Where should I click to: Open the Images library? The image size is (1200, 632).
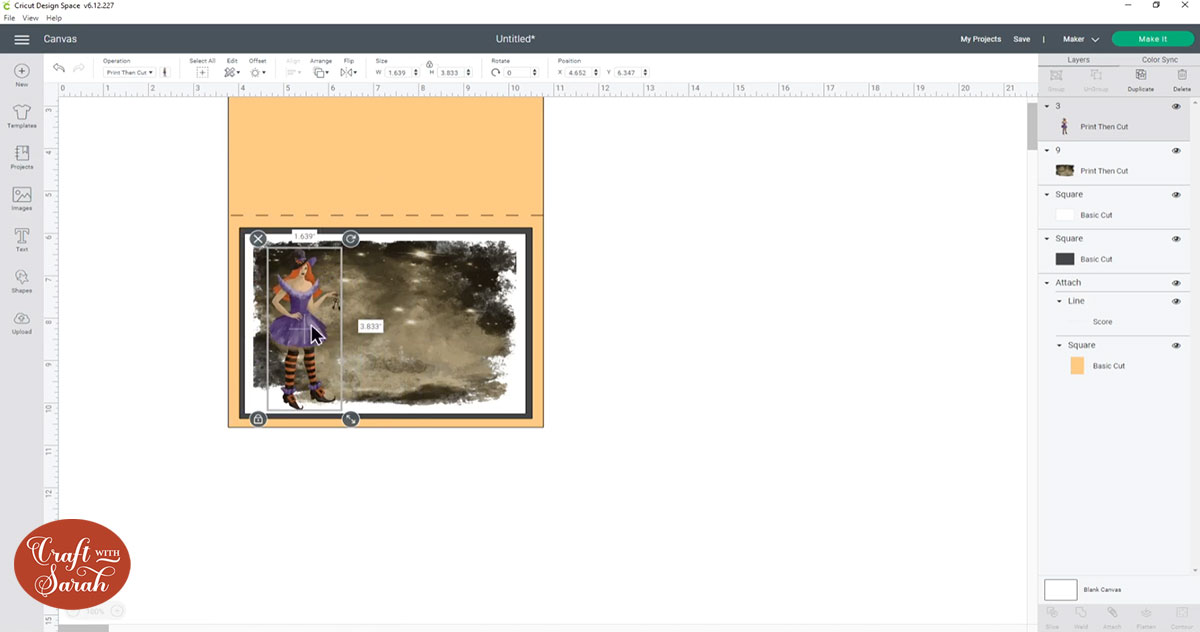click(x=21, y=198)
